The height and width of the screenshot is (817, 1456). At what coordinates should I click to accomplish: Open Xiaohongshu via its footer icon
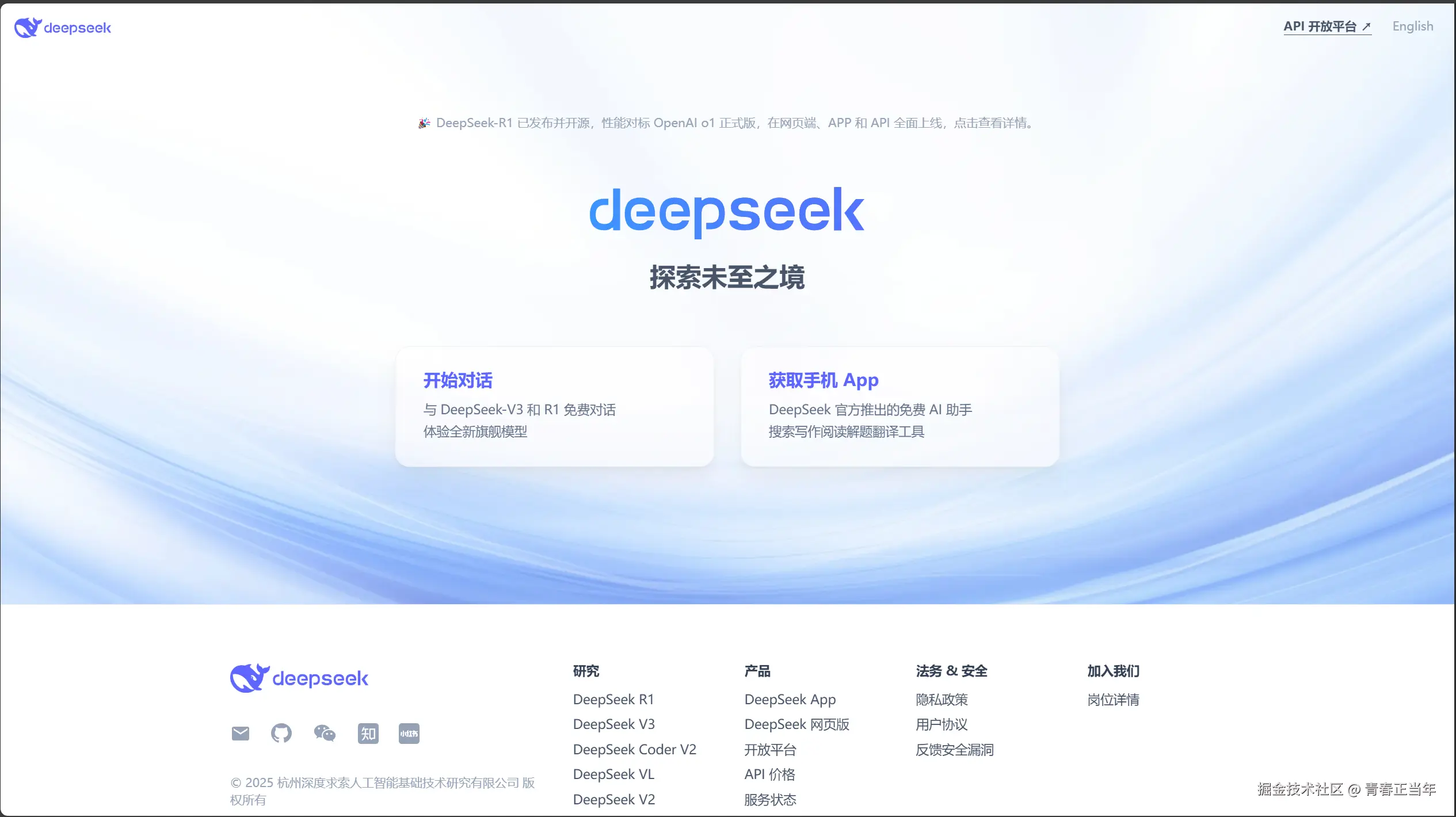409,733
